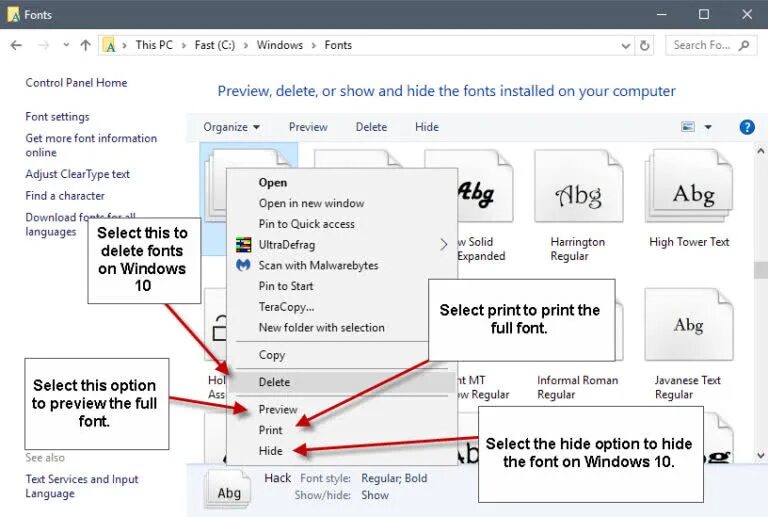Maximize the Fonts window

tap(704, 14)
